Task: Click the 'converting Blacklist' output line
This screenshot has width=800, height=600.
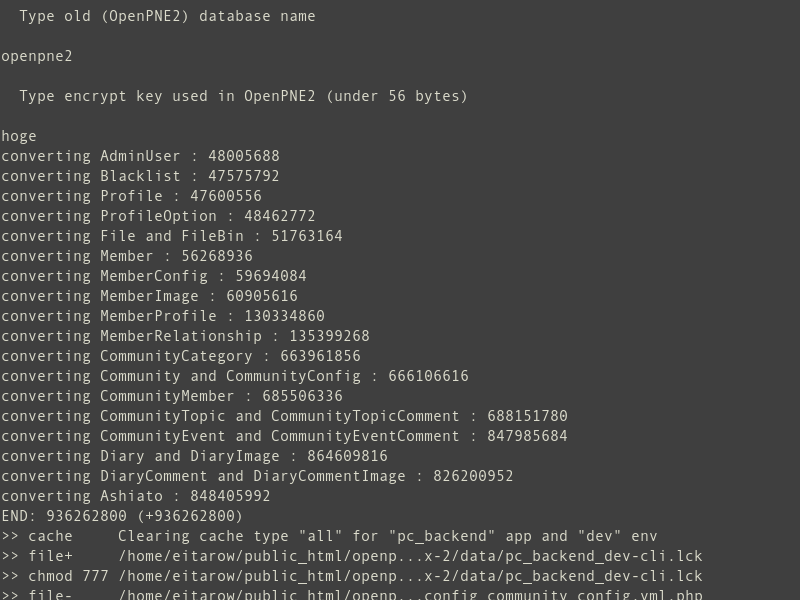Action: (x=140, y=176)
